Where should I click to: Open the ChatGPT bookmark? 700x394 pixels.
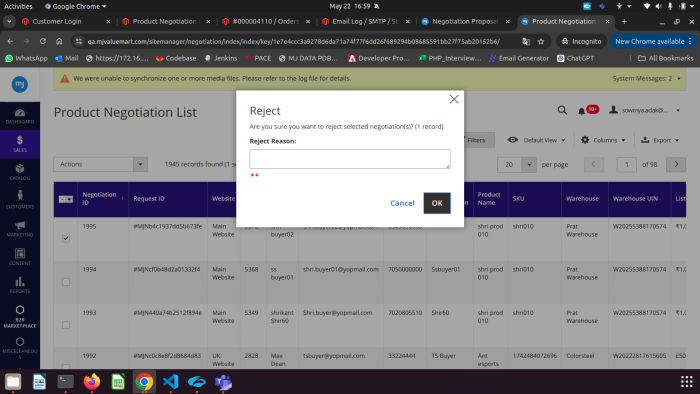[x=575, y=58]
